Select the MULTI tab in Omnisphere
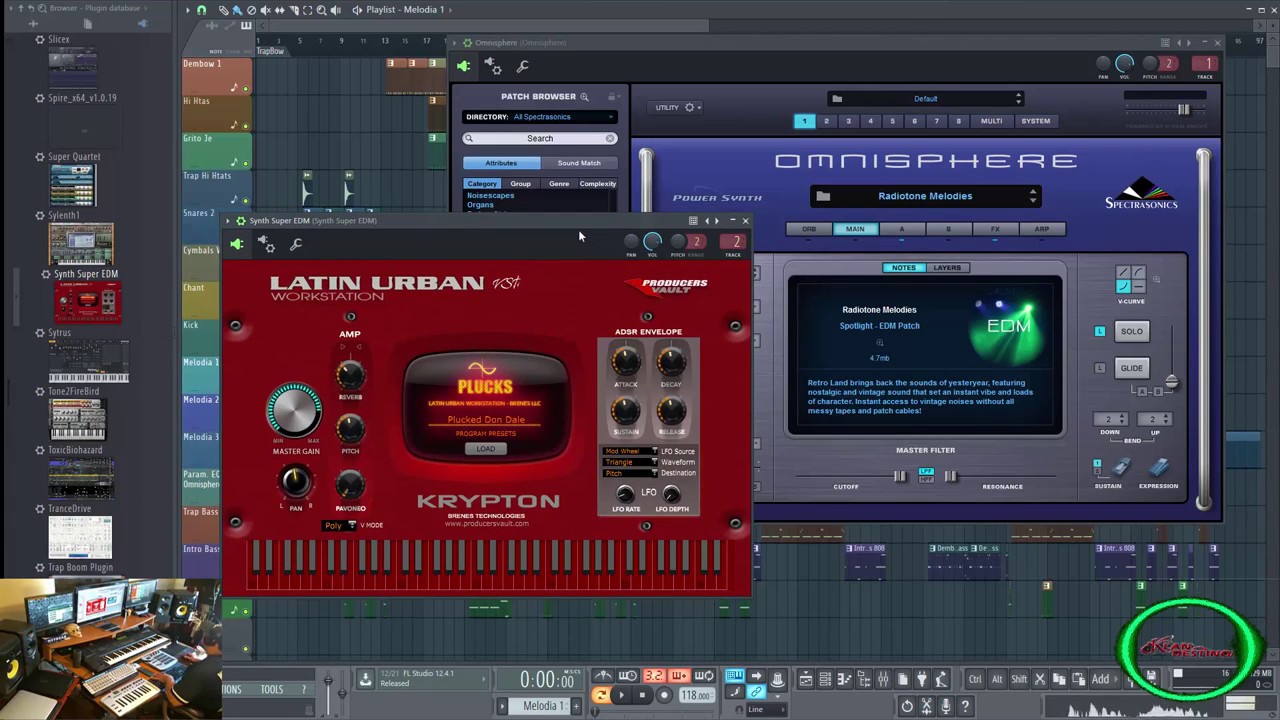The height and width of the screenshot is (720, 1280). coord(991,121)
